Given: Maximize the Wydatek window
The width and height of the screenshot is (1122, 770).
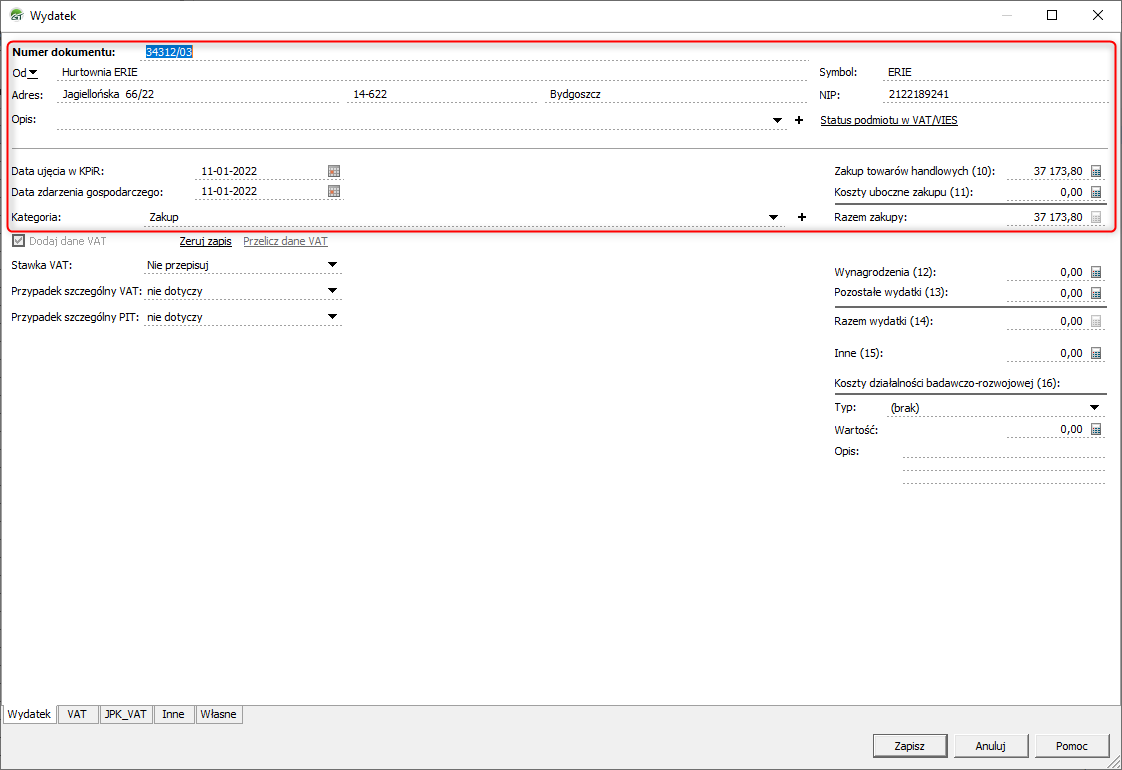Looking at the screenshot, I should pos(1052,15).
